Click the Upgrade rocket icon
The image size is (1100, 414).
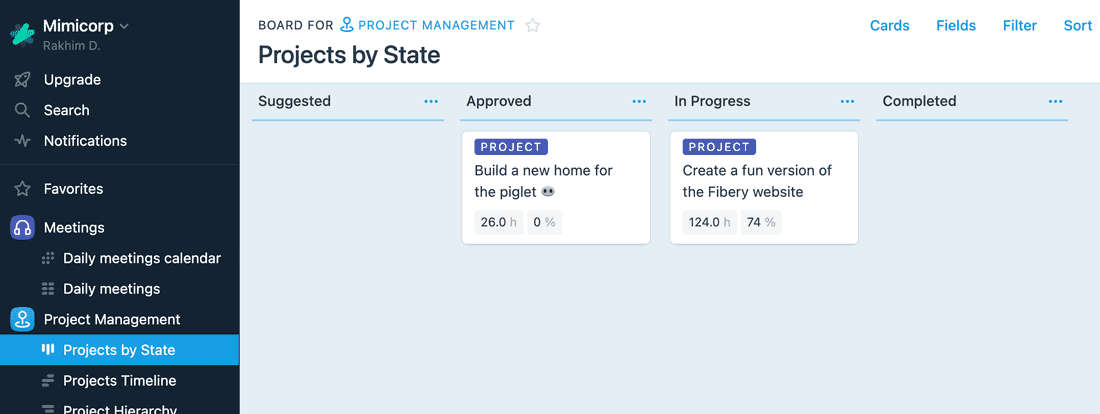coord(22,80)
